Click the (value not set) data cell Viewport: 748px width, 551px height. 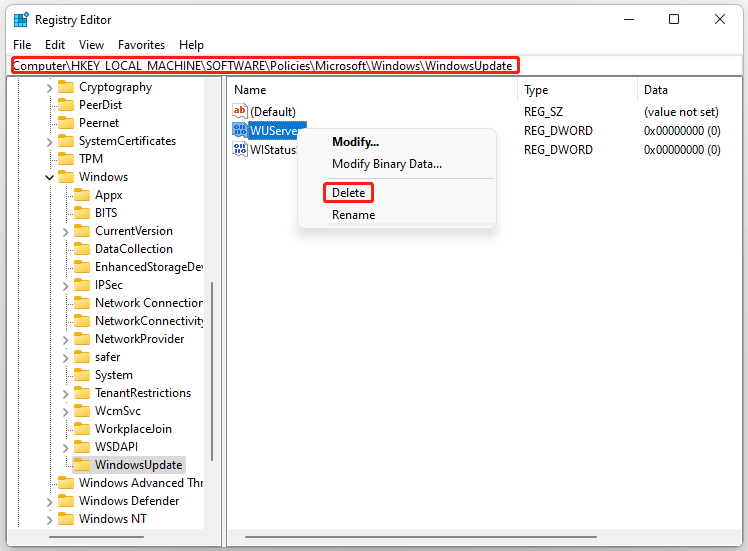point(681,112)
